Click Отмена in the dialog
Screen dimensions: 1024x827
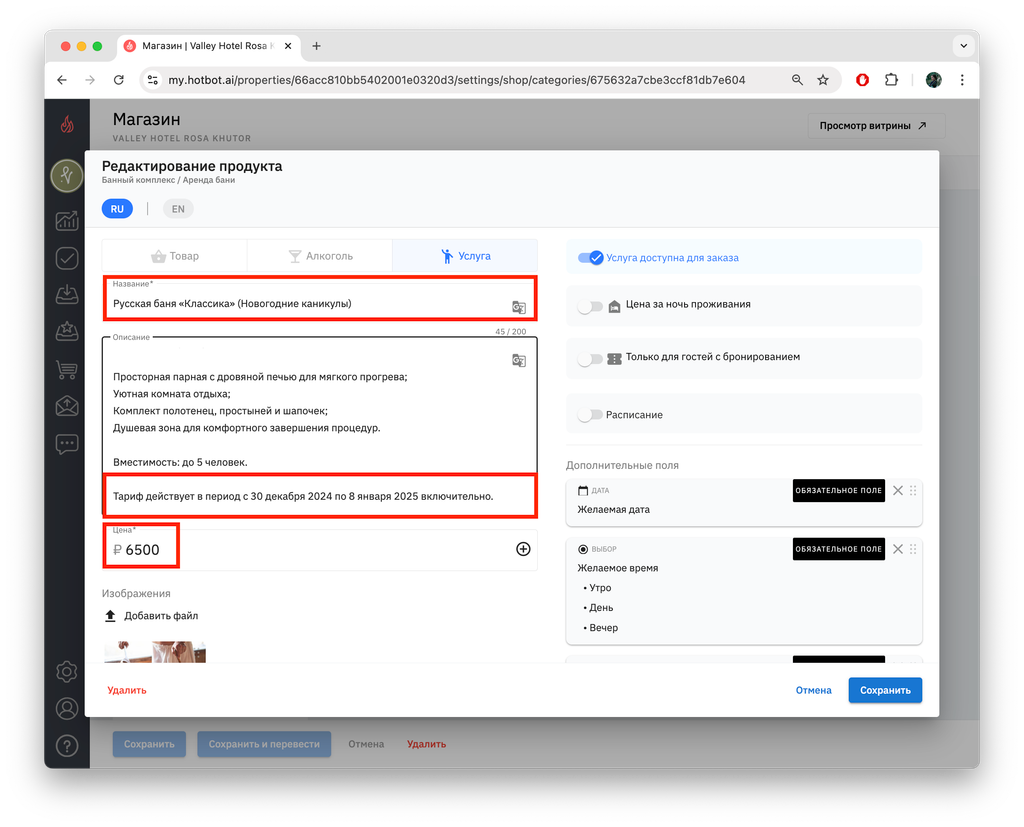[813, 690]
